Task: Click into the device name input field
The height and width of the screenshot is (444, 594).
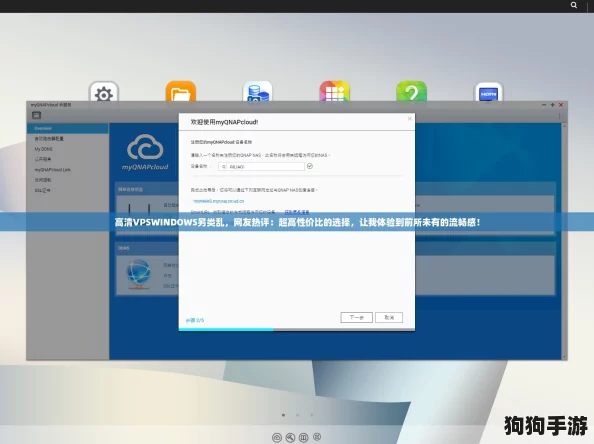Action: (261, 166)
